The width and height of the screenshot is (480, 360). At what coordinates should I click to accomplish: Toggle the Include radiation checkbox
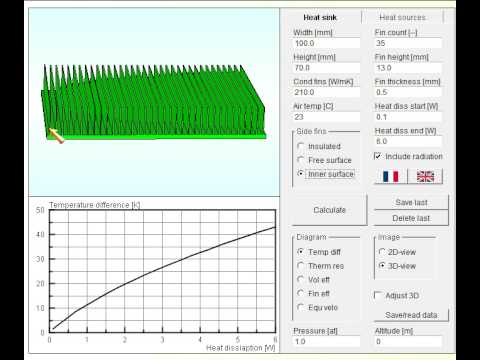[378, 156]
